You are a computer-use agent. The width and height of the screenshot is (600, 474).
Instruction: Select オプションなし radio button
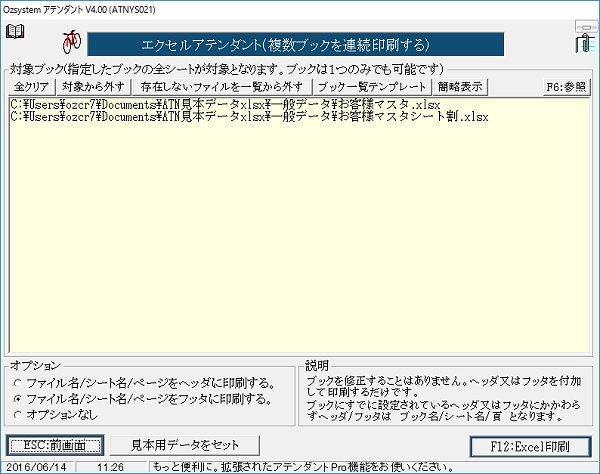coord(17,415)
